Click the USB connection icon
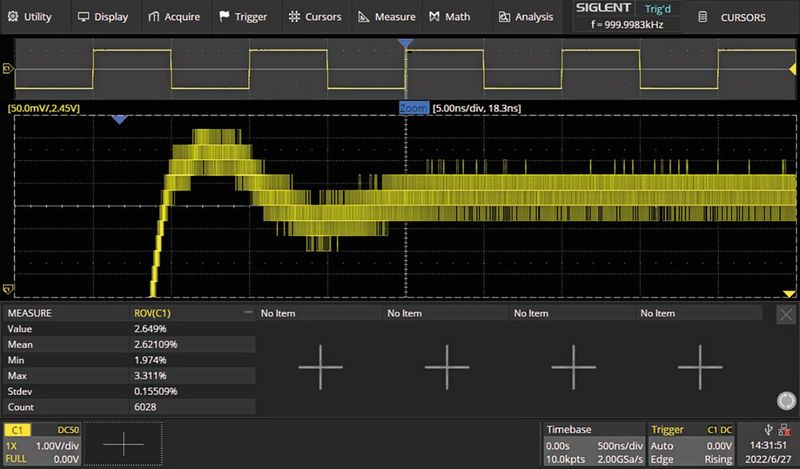The height and width of the screenshot is (469, 800). [x=768, y=430]
